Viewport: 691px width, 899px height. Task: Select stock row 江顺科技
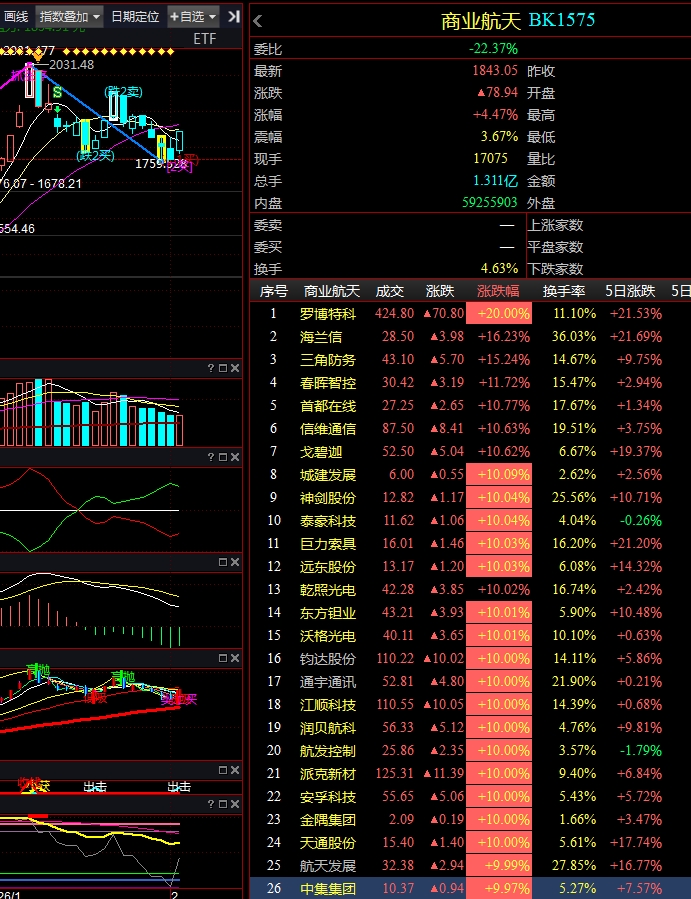(x=470, y=705)
